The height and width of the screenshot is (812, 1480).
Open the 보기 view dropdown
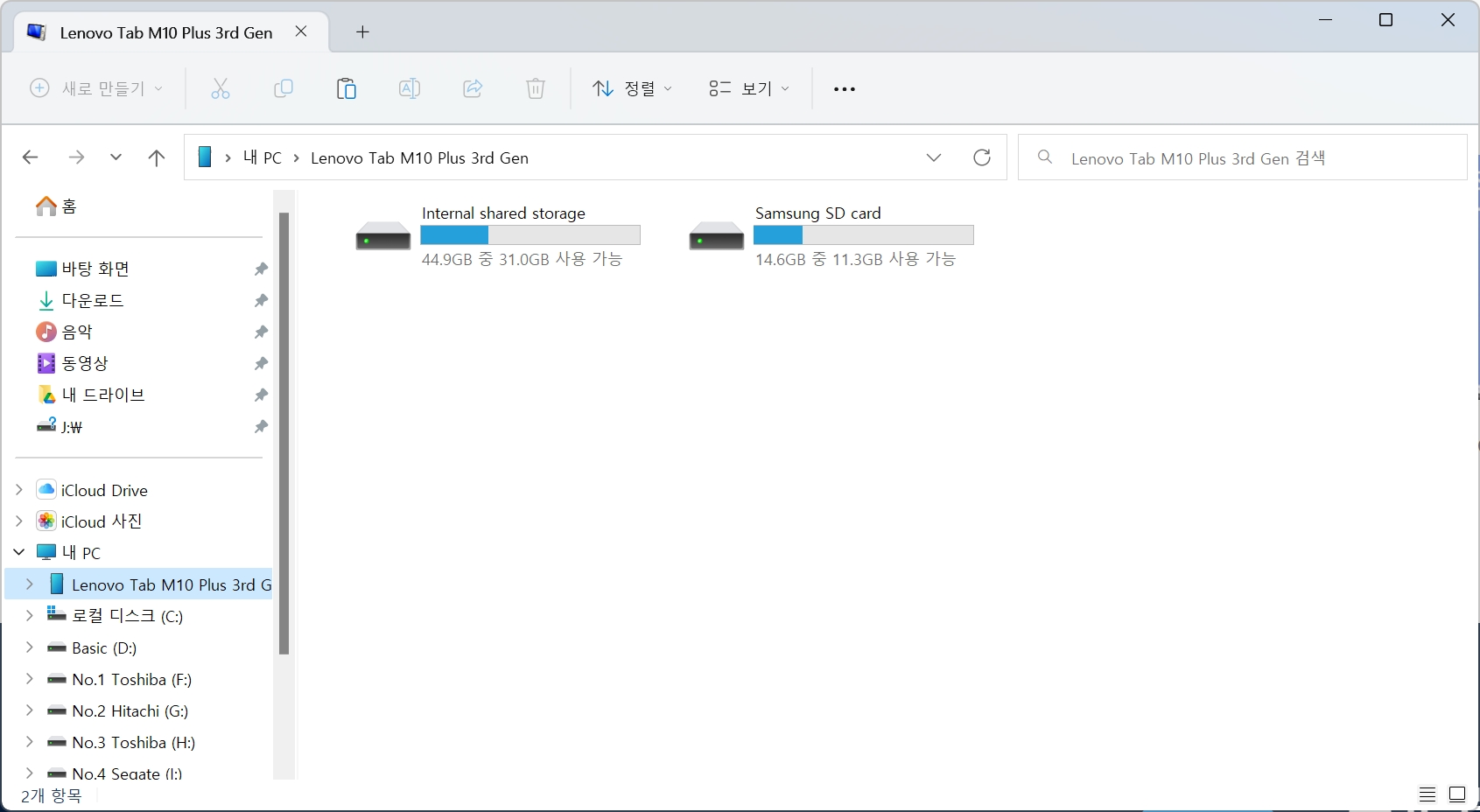pos(749,88)
